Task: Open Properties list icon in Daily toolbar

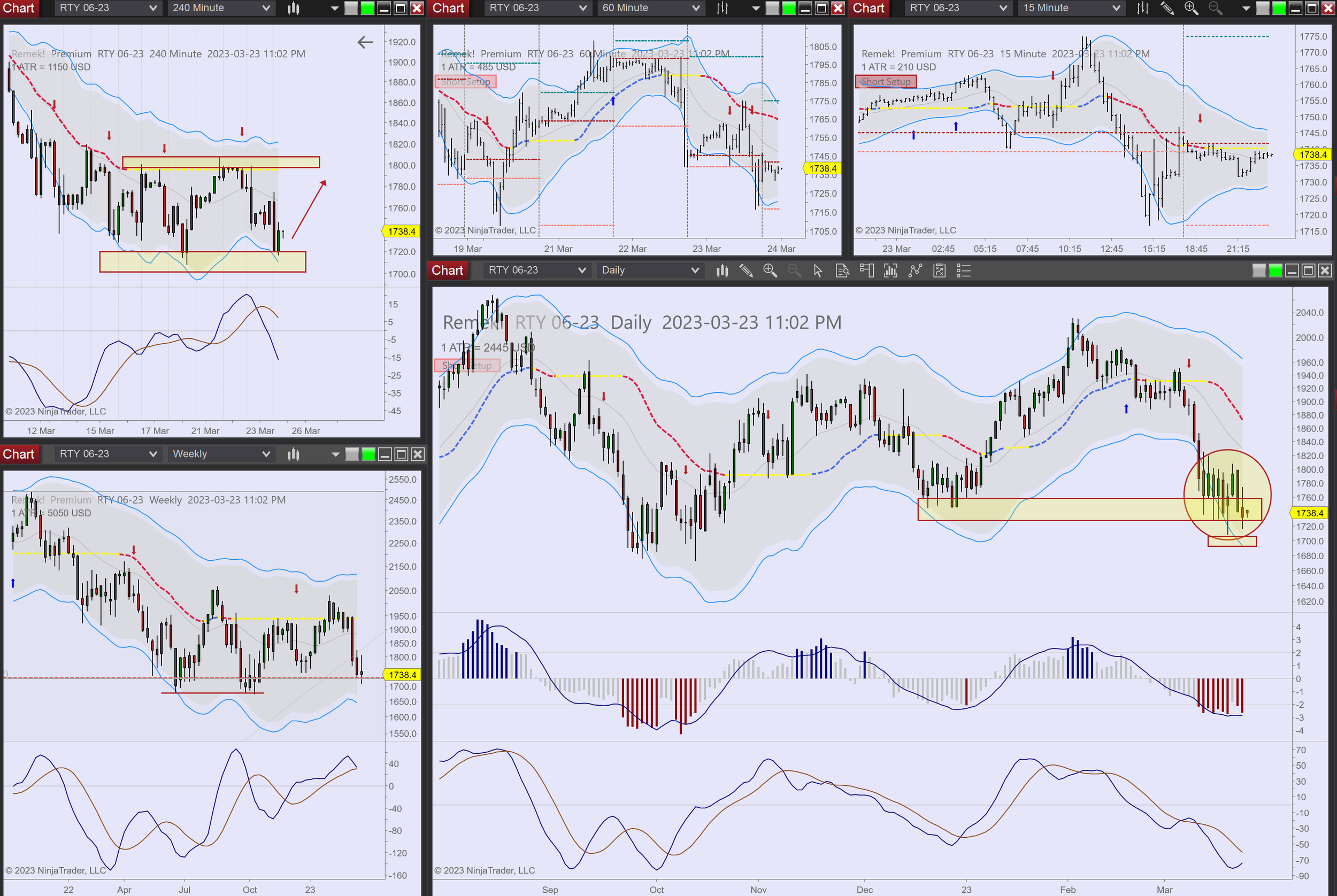Action: [x=964, y=271]
